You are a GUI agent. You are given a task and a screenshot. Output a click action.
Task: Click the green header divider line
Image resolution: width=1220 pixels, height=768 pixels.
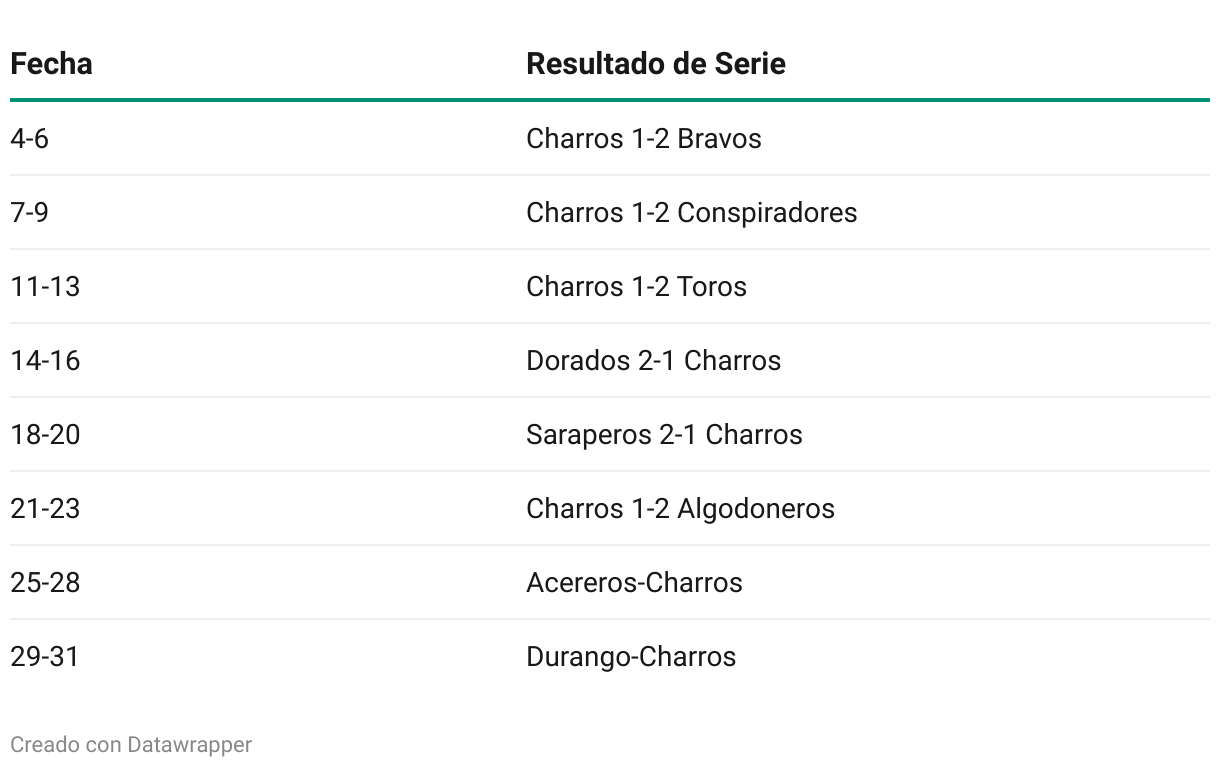(x=610, y=100)
